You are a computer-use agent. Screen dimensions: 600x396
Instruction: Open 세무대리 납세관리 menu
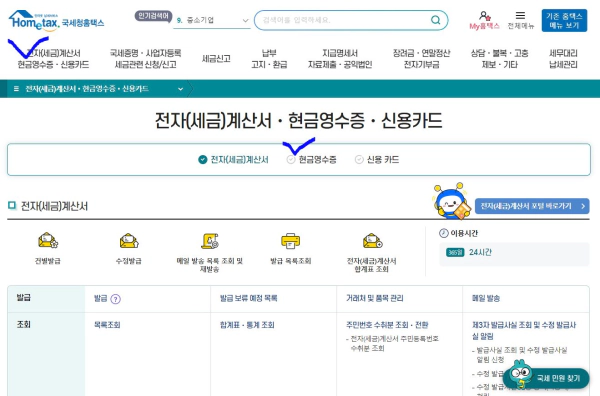click(x=563, y=59)
